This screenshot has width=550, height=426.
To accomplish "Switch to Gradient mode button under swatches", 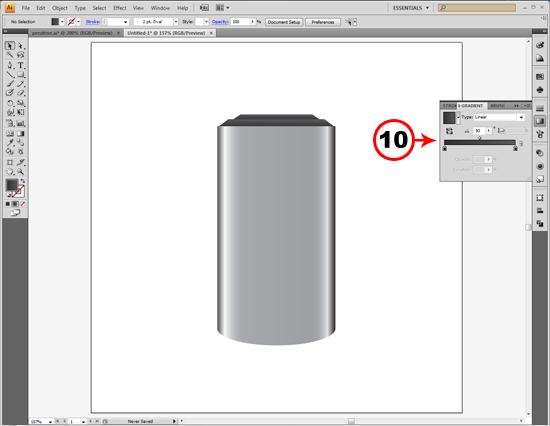I will 15,204.
